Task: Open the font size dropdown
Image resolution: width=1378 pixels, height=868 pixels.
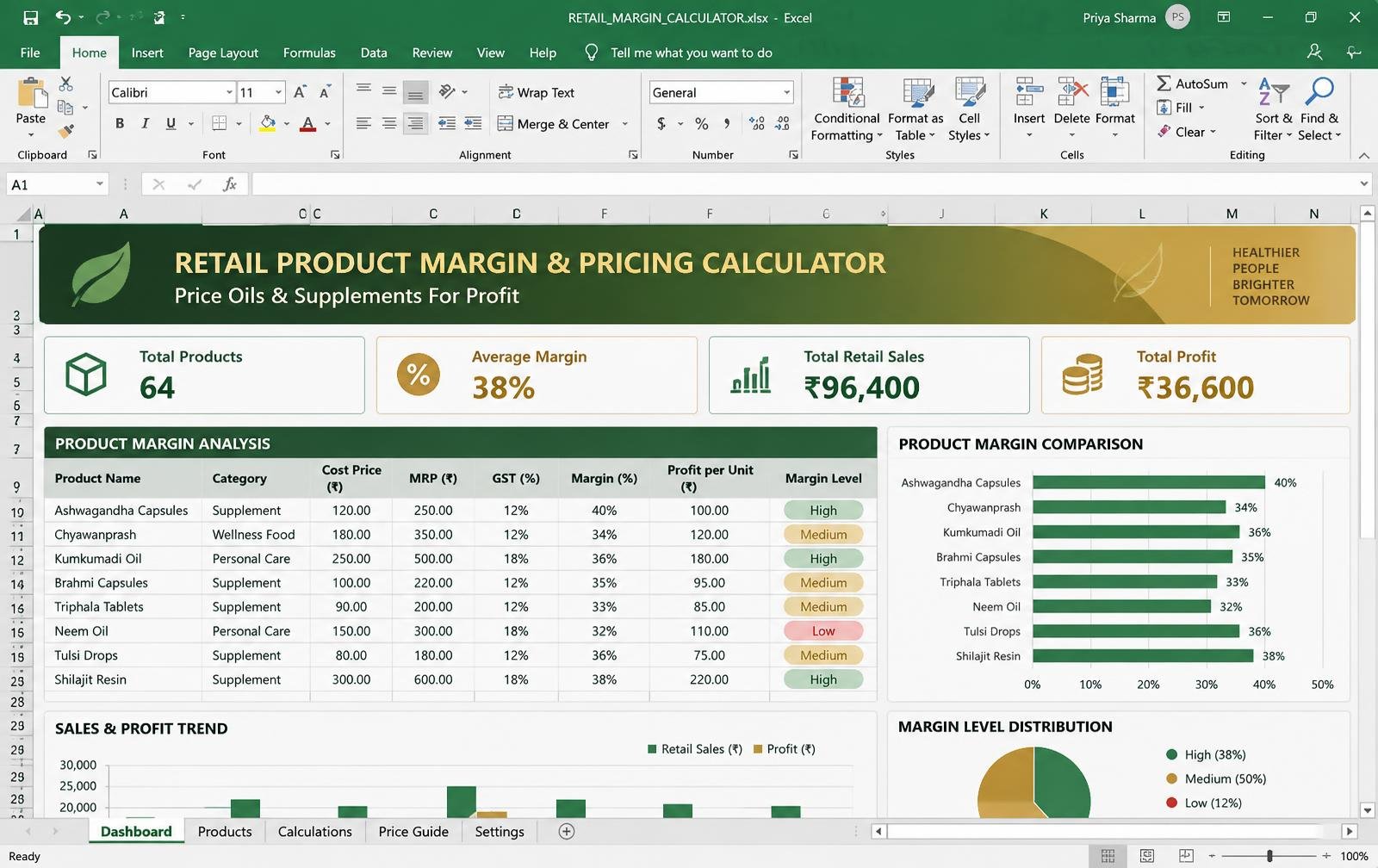Action: pos(278,92)
